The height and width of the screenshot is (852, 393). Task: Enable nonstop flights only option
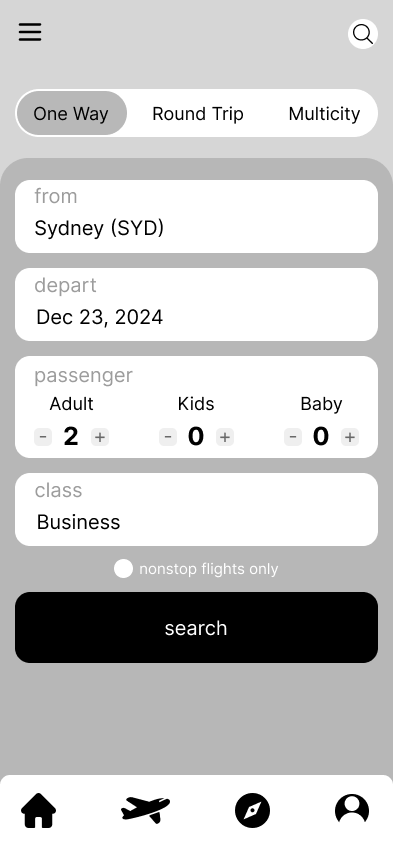tap(123, 569)
